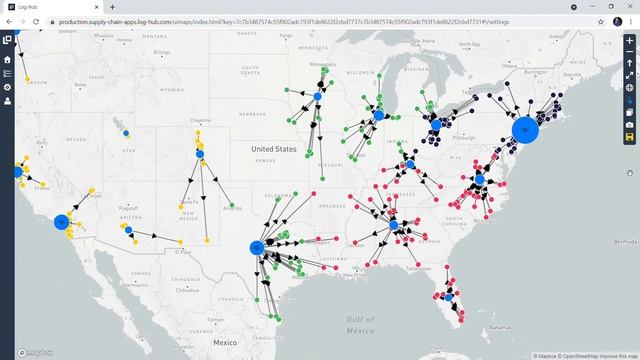Take a map snapshot with camera icon

[x=629, y=124]
